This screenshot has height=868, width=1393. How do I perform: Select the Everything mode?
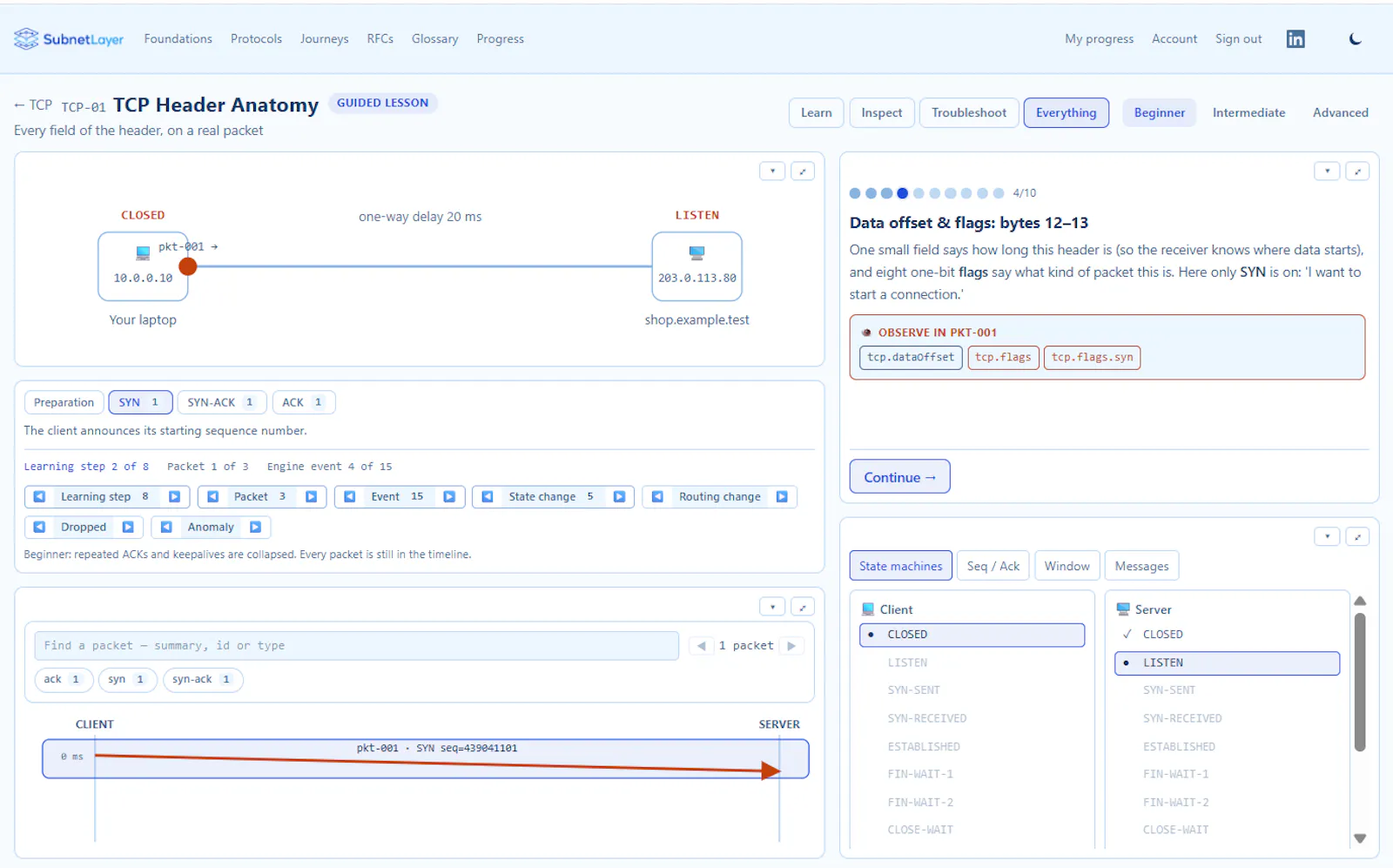pos(1067,112)
